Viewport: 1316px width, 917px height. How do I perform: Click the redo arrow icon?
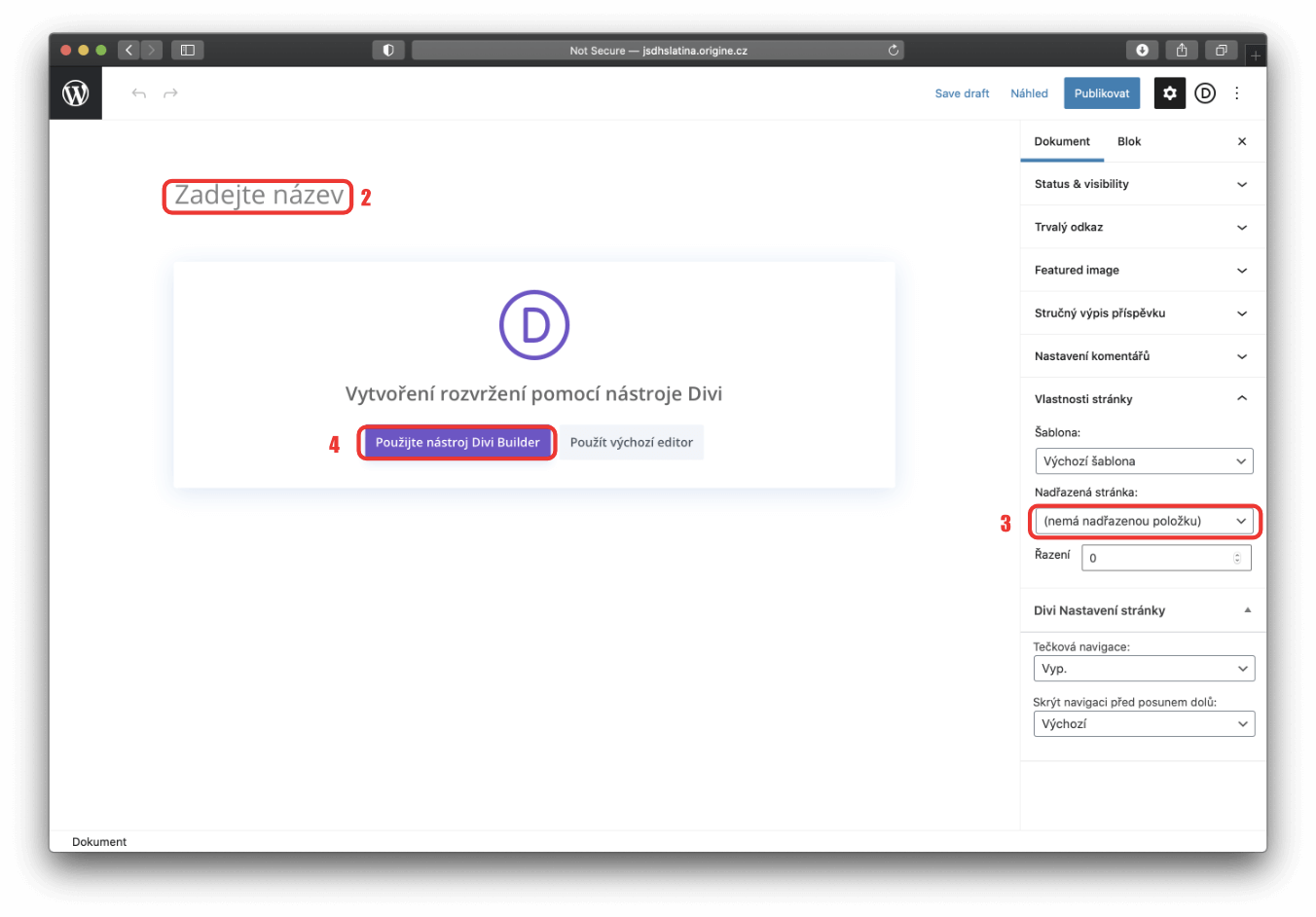coord(170,93)
